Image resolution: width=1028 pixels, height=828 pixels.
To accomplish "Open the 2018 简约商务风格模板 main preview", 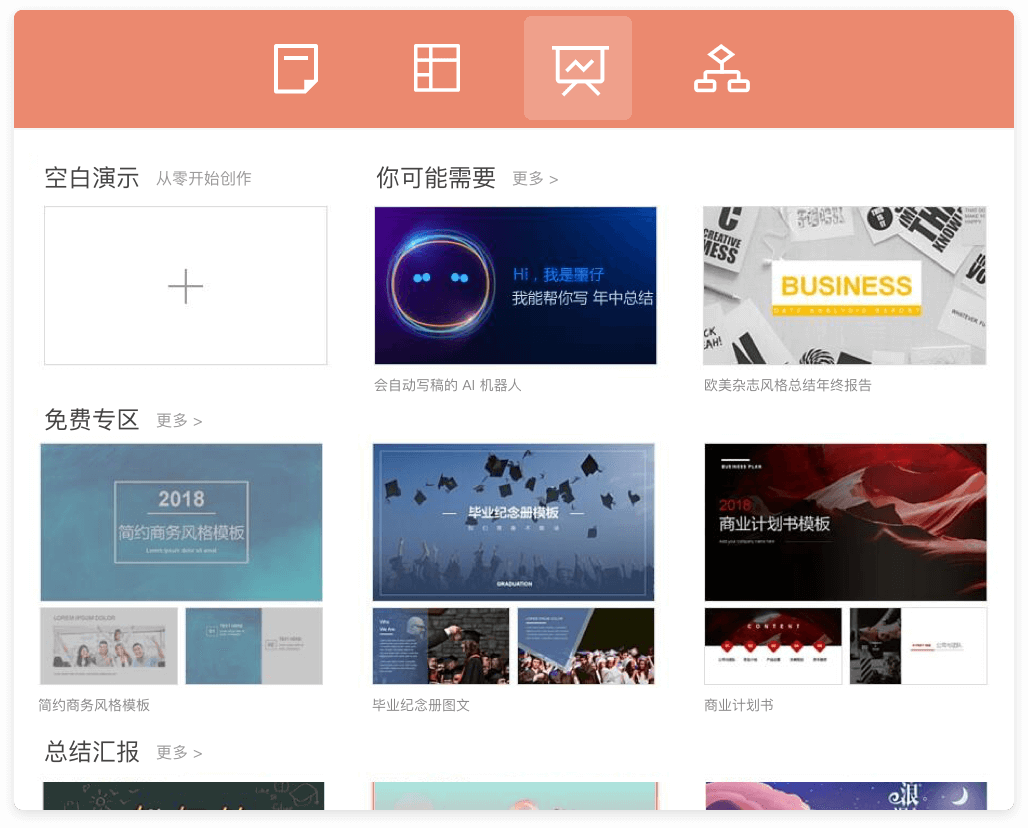I will (x=181, y=522).
